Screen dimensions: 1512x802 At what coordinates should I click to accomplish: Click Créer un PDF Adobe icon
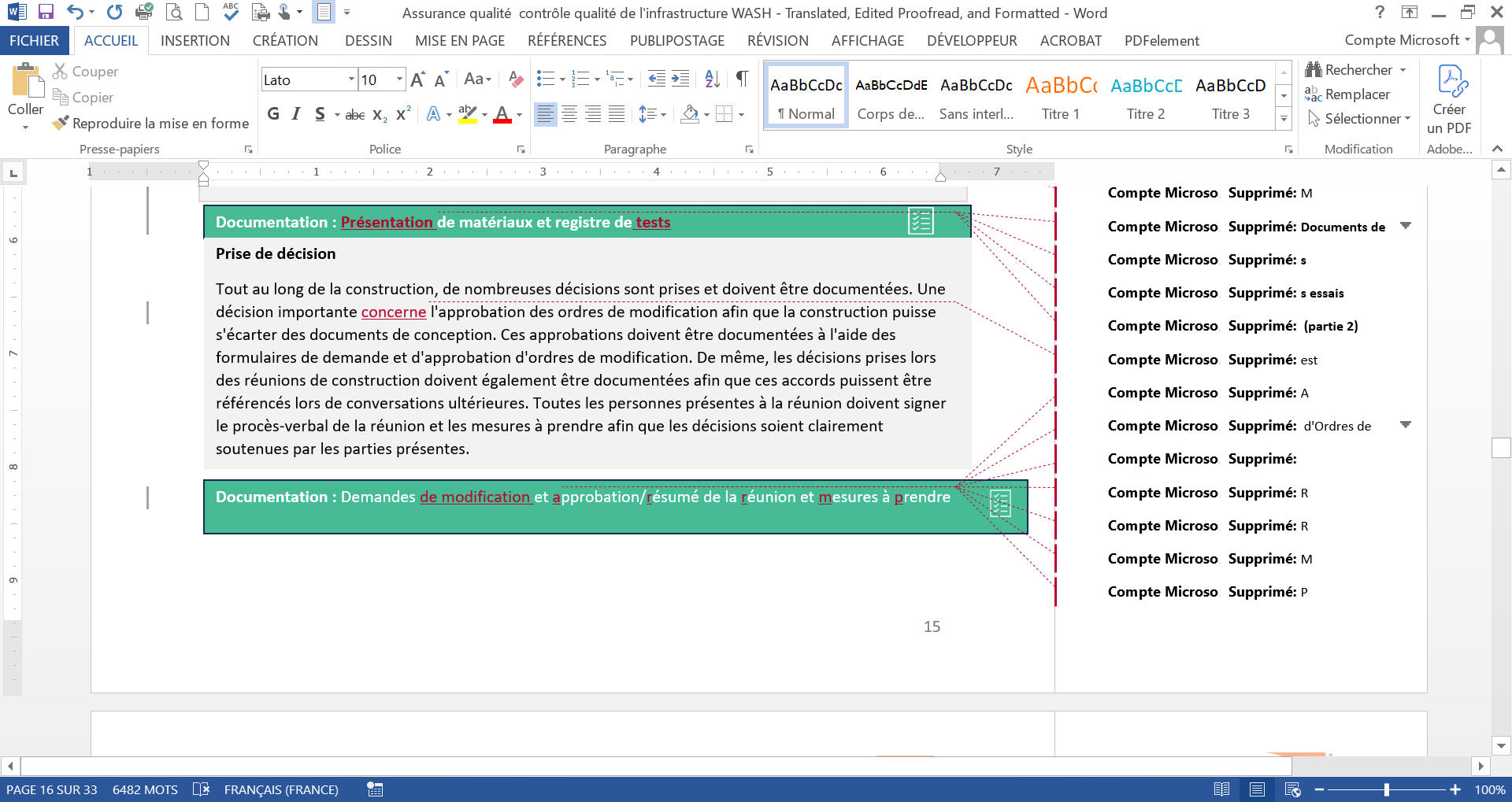[1450, 98]
